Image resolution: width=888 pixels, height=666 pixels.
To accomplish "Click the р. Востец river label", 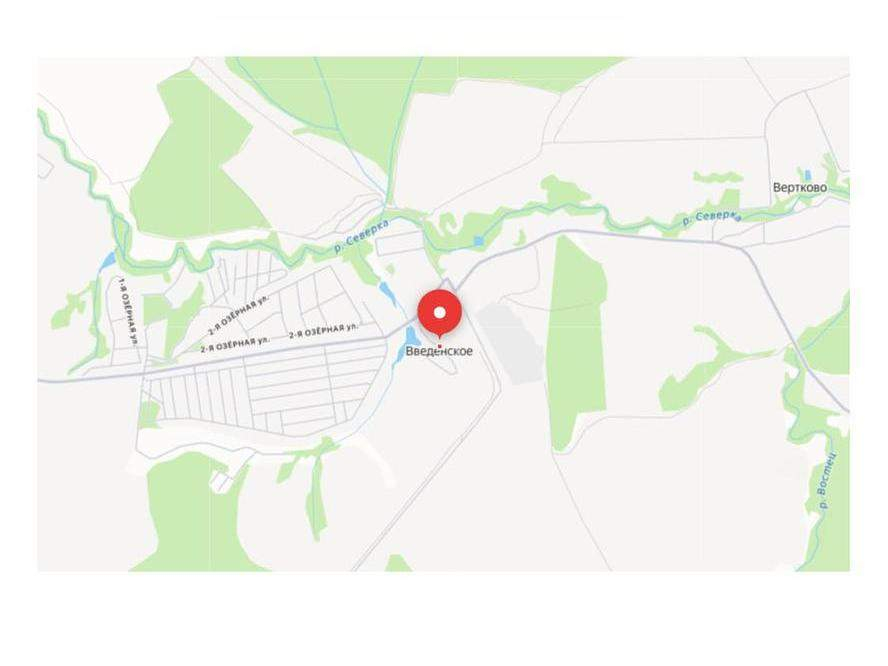I will click(827, 480).
